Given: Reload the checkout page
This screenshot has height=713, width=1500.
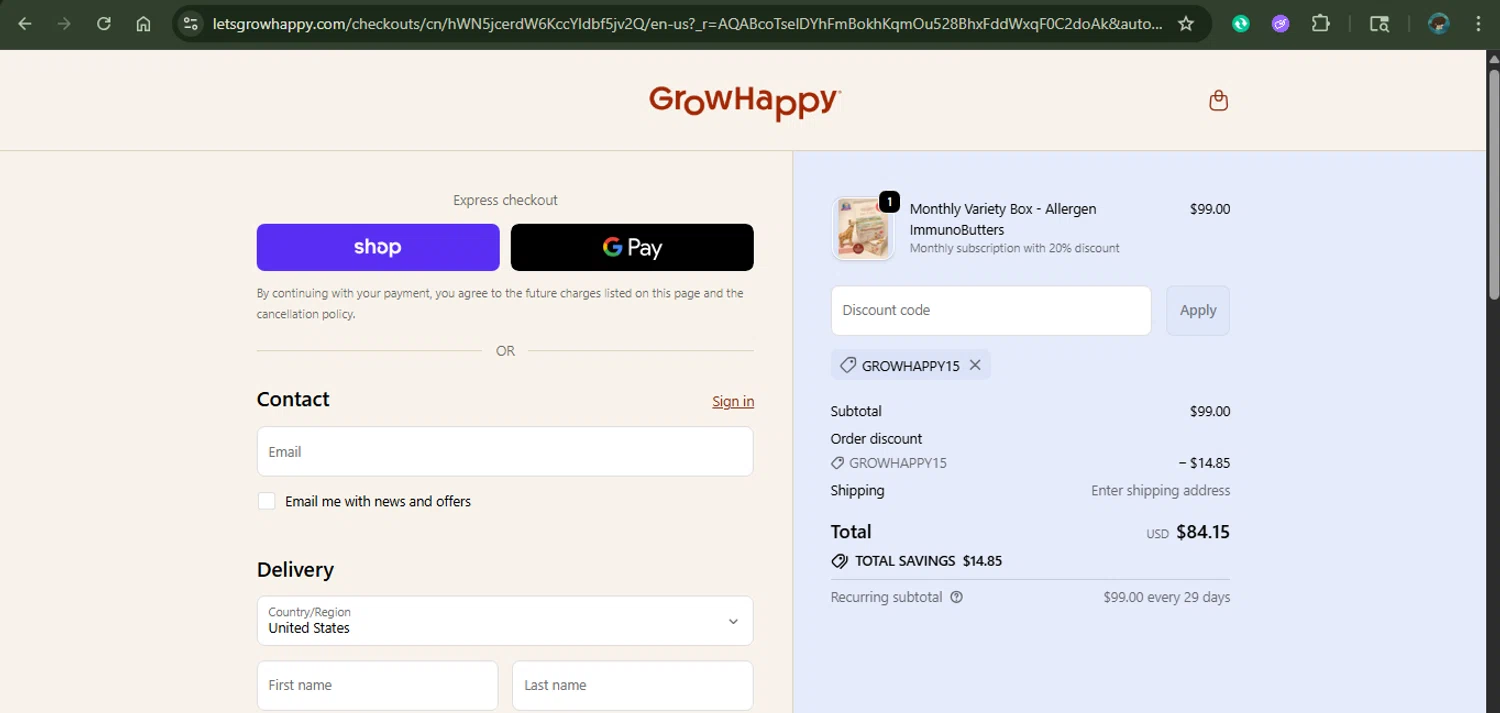Looking at the screenshot, I should (104, 24).
